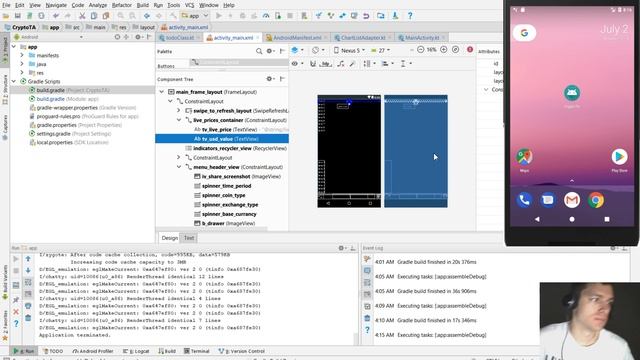640x360 pixels.
Task: Switch to the AndroidManifest.xml tab
Action: tap(296, 38)
